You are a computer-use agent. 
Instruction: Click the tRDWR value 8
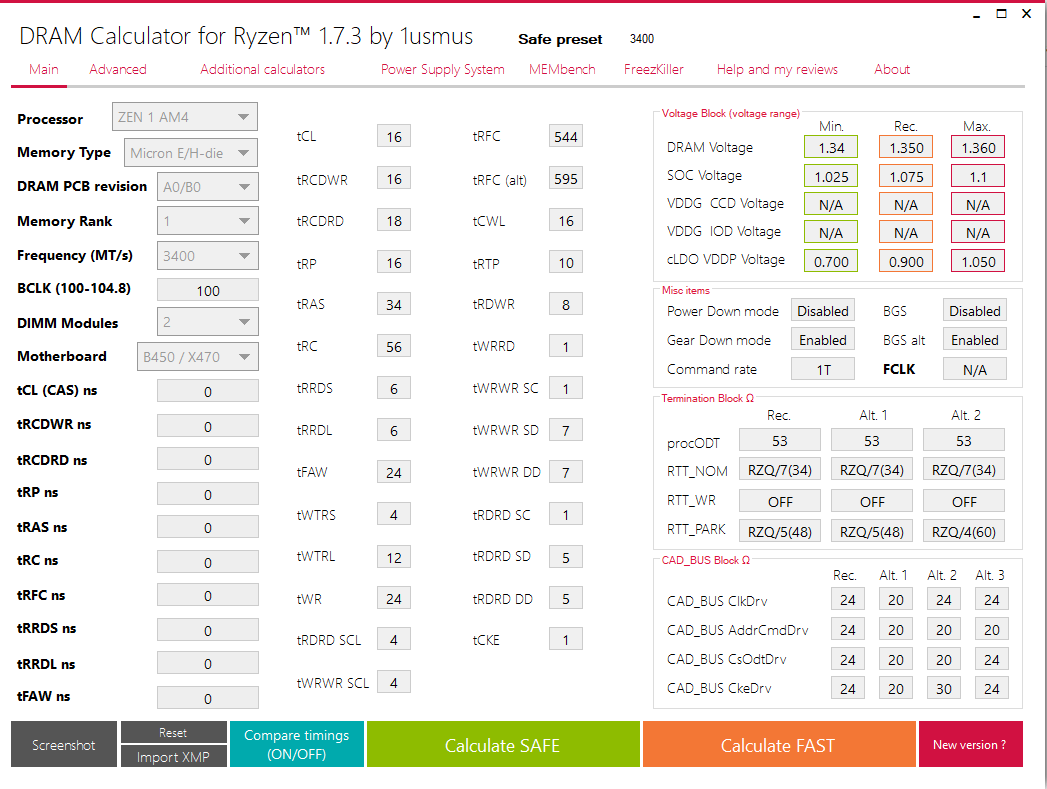coord(566,304)
